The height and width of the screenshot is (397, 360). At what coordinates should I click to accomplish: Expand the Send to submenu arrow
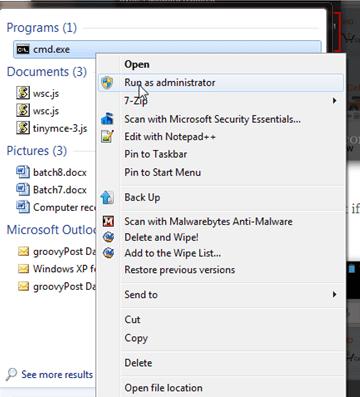pos(334,294)
